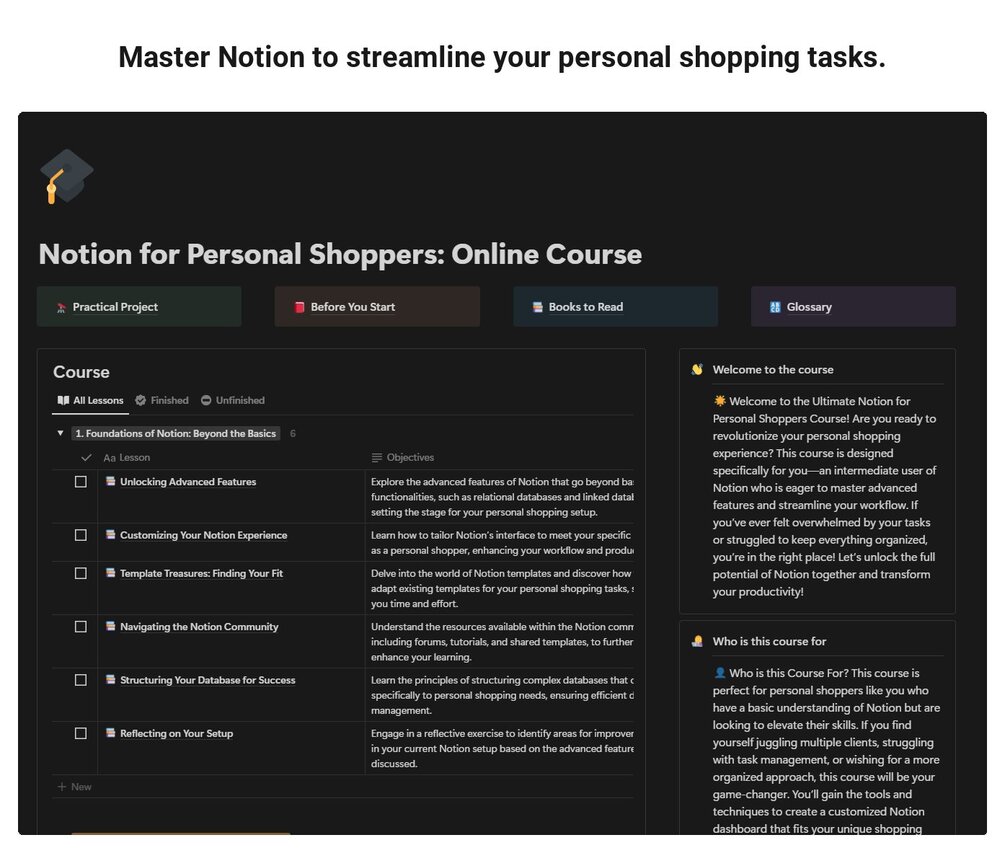Viewport: 1005px width, 853px height.
Task: Click page icon of Unlocking Advanced Features
Action: (x=111, y=481)
